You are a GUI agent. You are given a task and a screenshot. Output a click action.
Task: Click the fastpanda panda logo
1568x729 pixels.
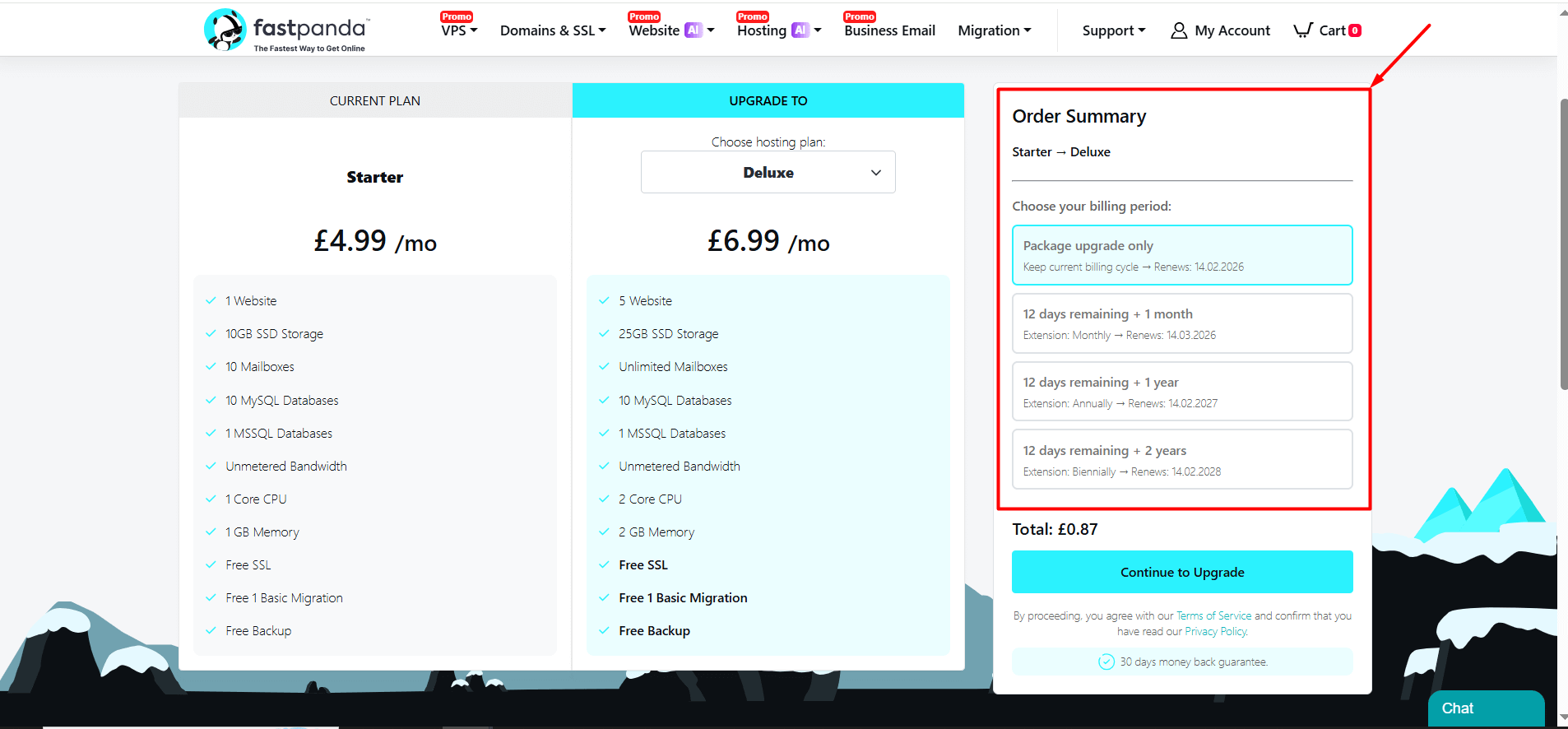click(225, 30)
